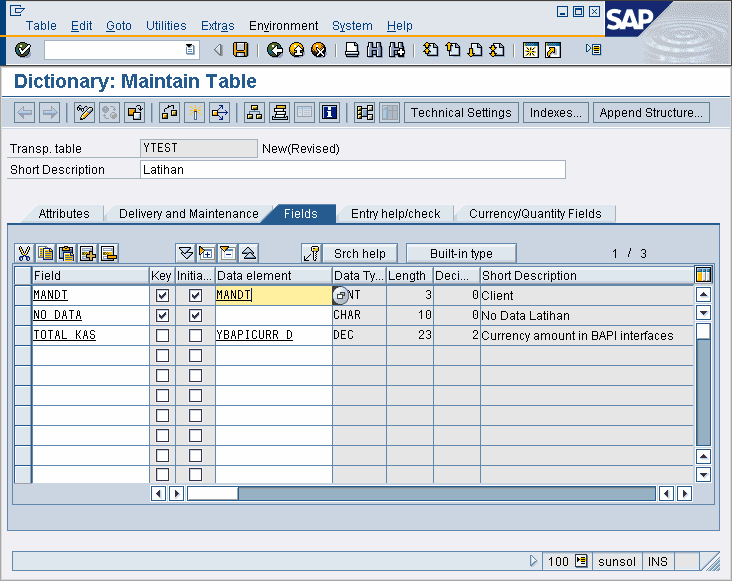The image size is (732, 581).
Task: Open the status bar system selection list
Action: 581,560
